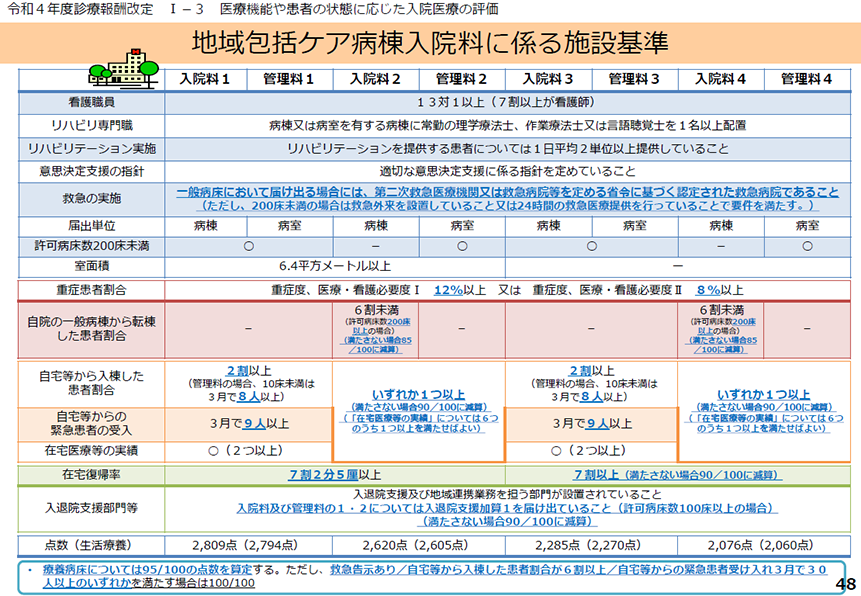The image size is (861, 596).
Task: Click the 療養病床 95/100 footnote link
Action: click(x=147, y=570)
